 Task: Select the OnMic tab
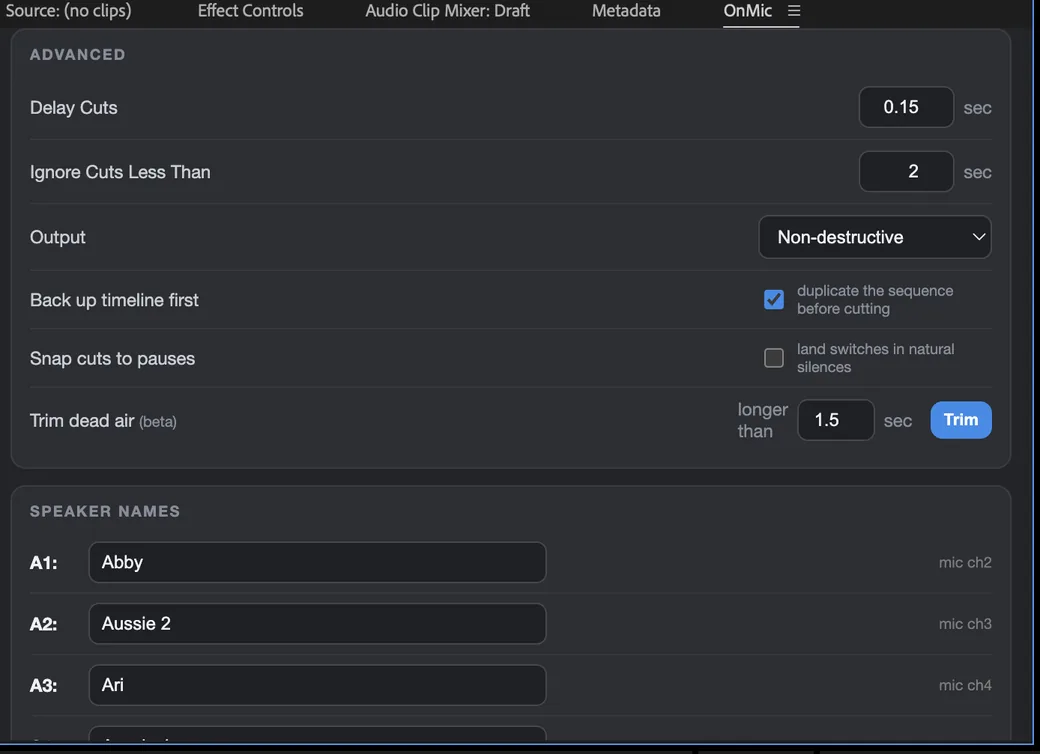(x=748, y=11)
